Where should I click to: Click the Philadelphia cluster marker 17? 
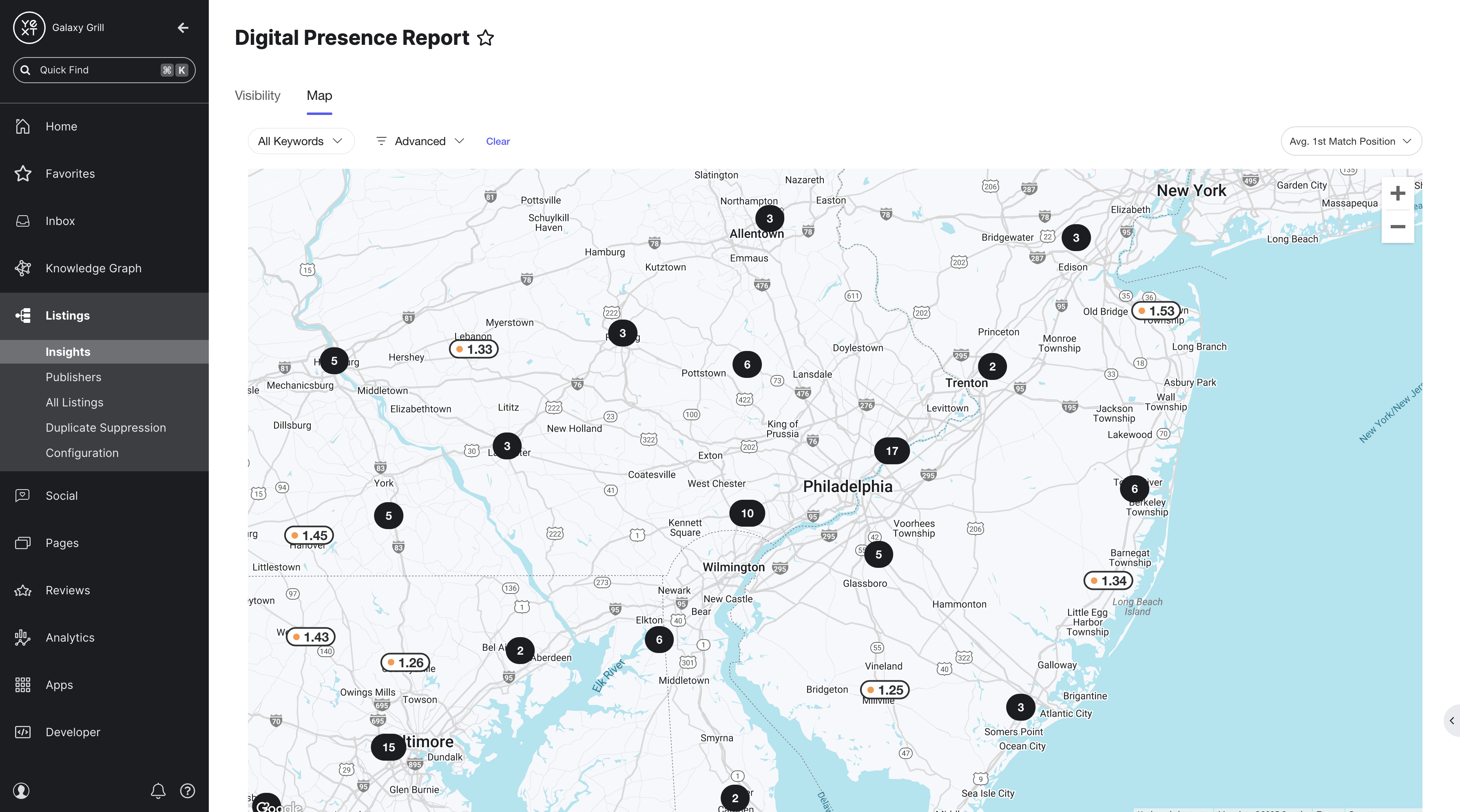tap(891, 451)
